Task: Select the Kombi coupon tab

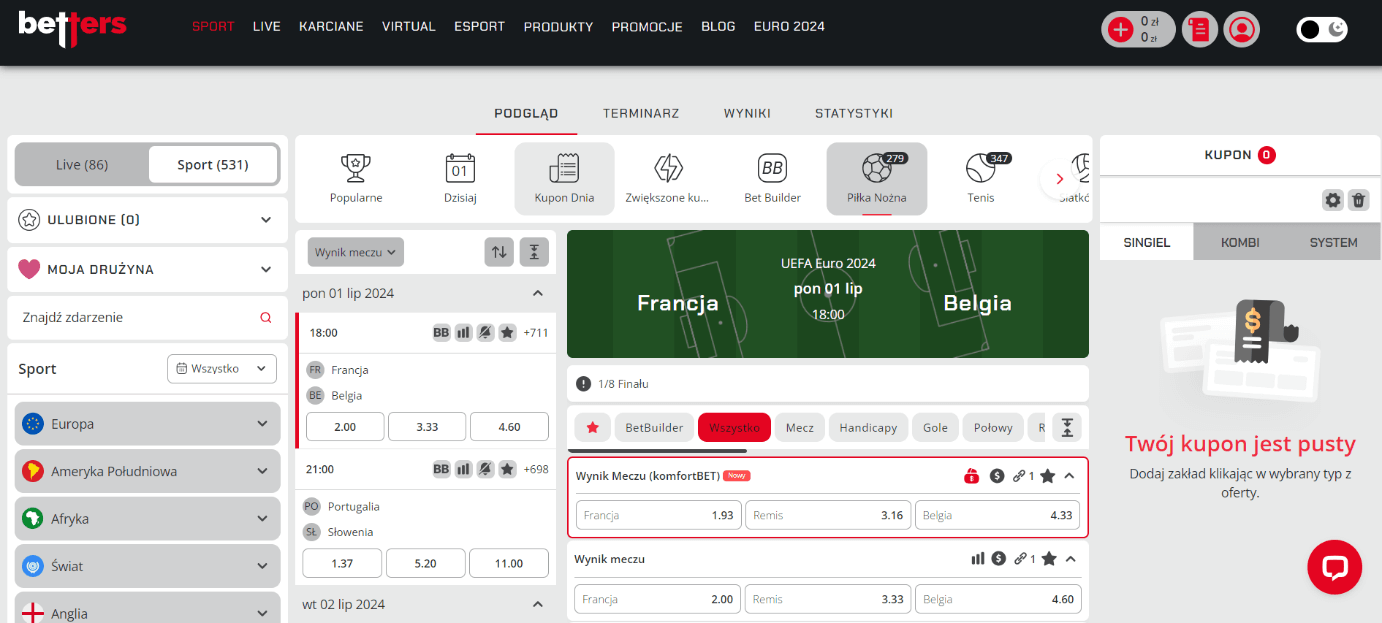Action: (1240, 242)
